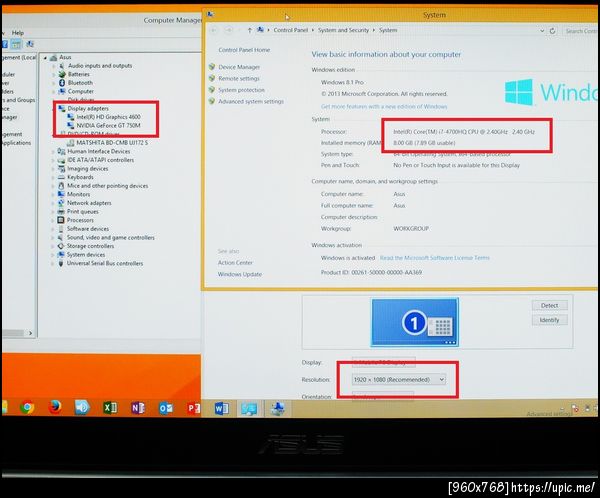Click the Network adapters icon
The height and width of the screenshot is (498, 600).
(x=61, y=203)
